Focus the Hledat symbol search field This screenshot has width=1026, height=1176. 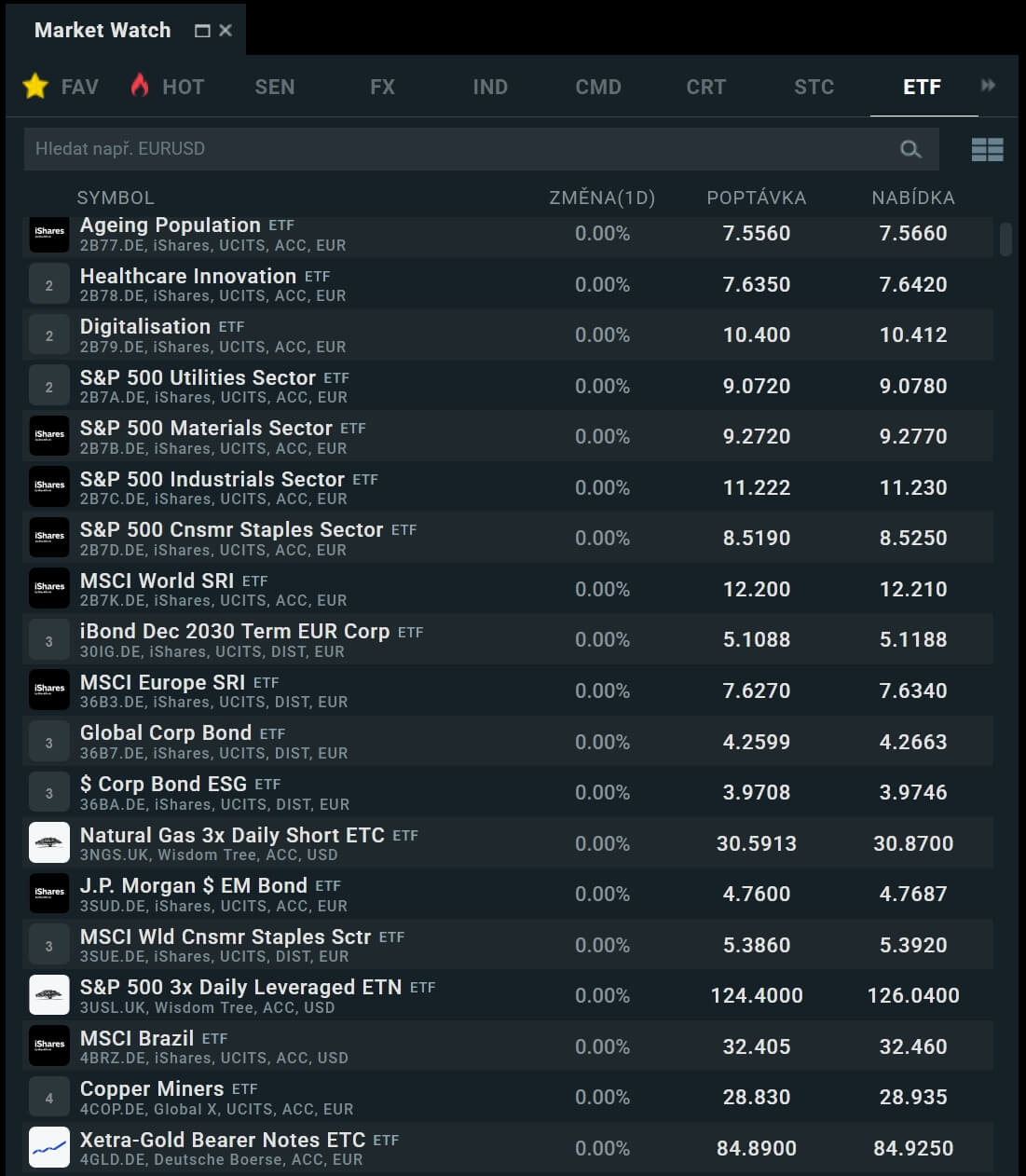pyautogui.click(x=457, y=149)
